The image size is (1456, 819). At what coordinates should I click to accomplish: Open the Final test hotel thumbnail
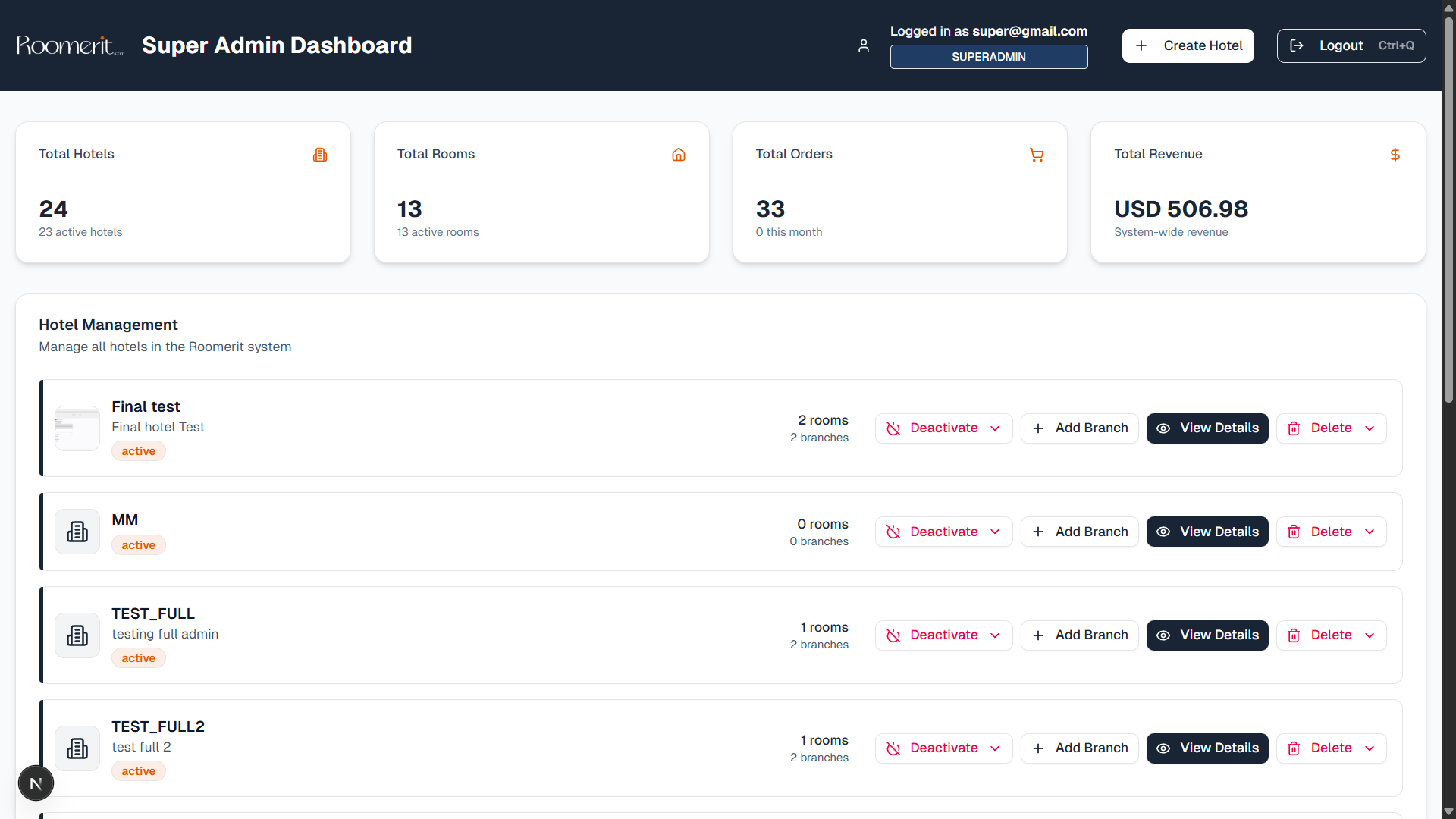77,428
